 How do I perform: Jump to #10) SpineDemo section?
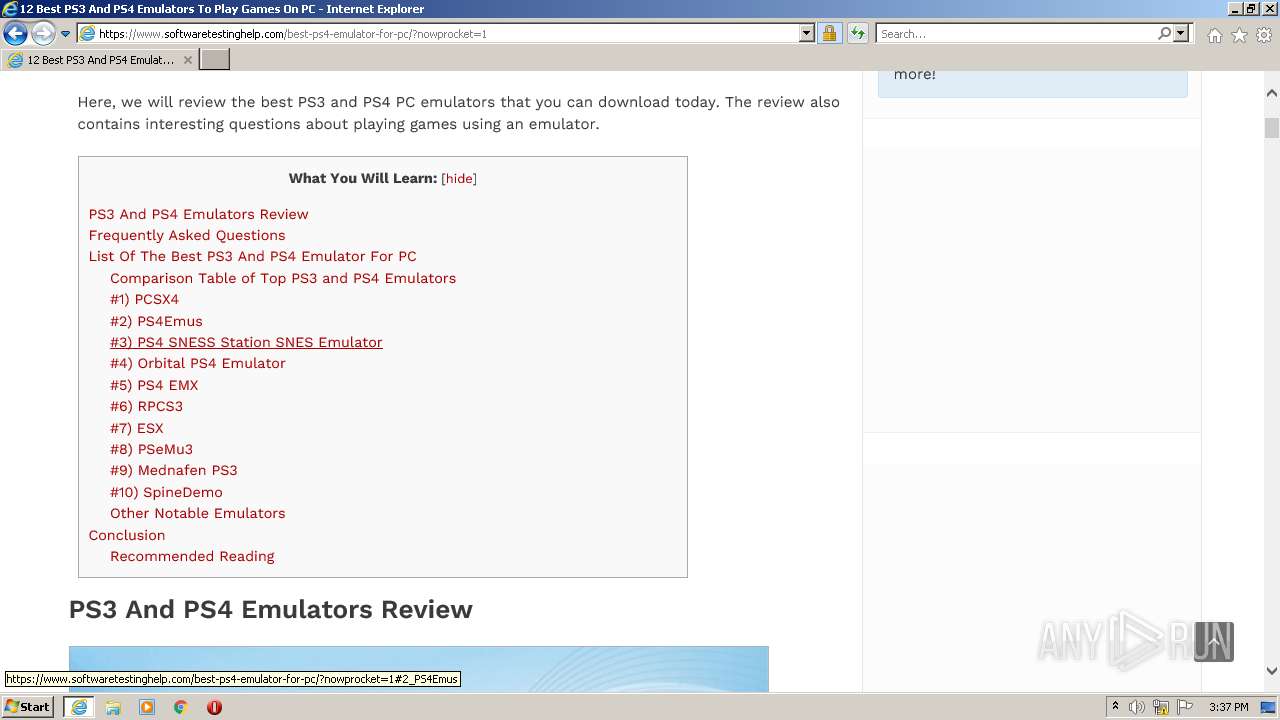(x=166, y=492)
